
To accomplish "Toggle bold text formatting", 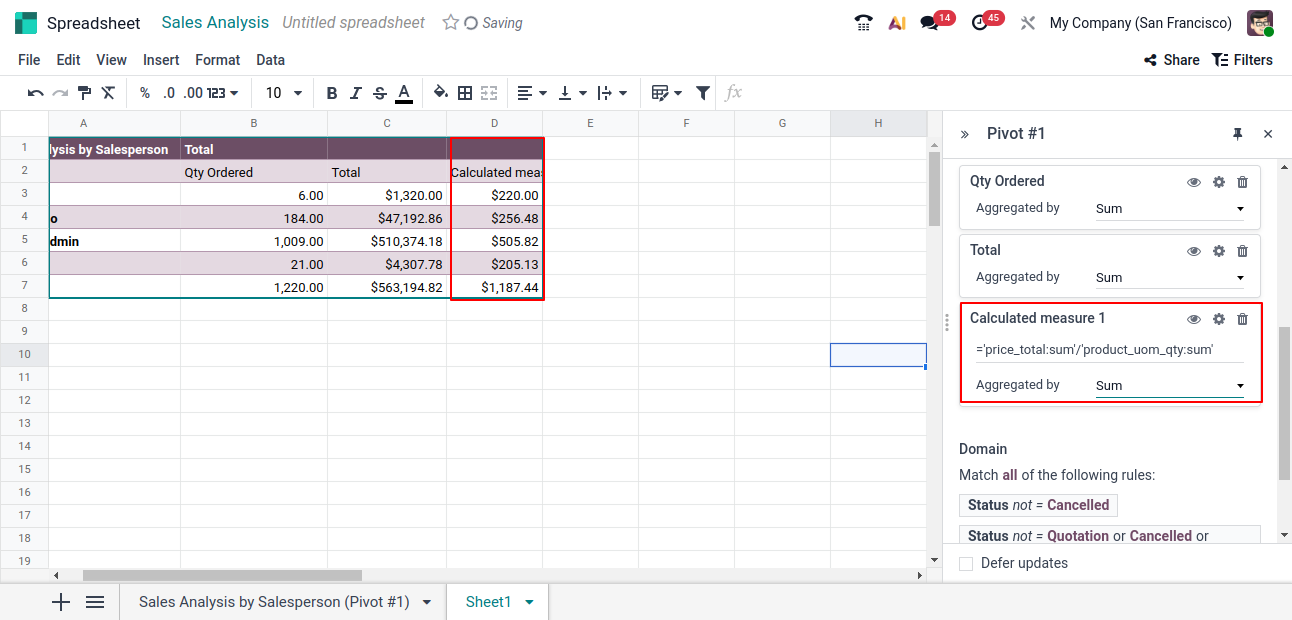I will click(x=332, y=93).
